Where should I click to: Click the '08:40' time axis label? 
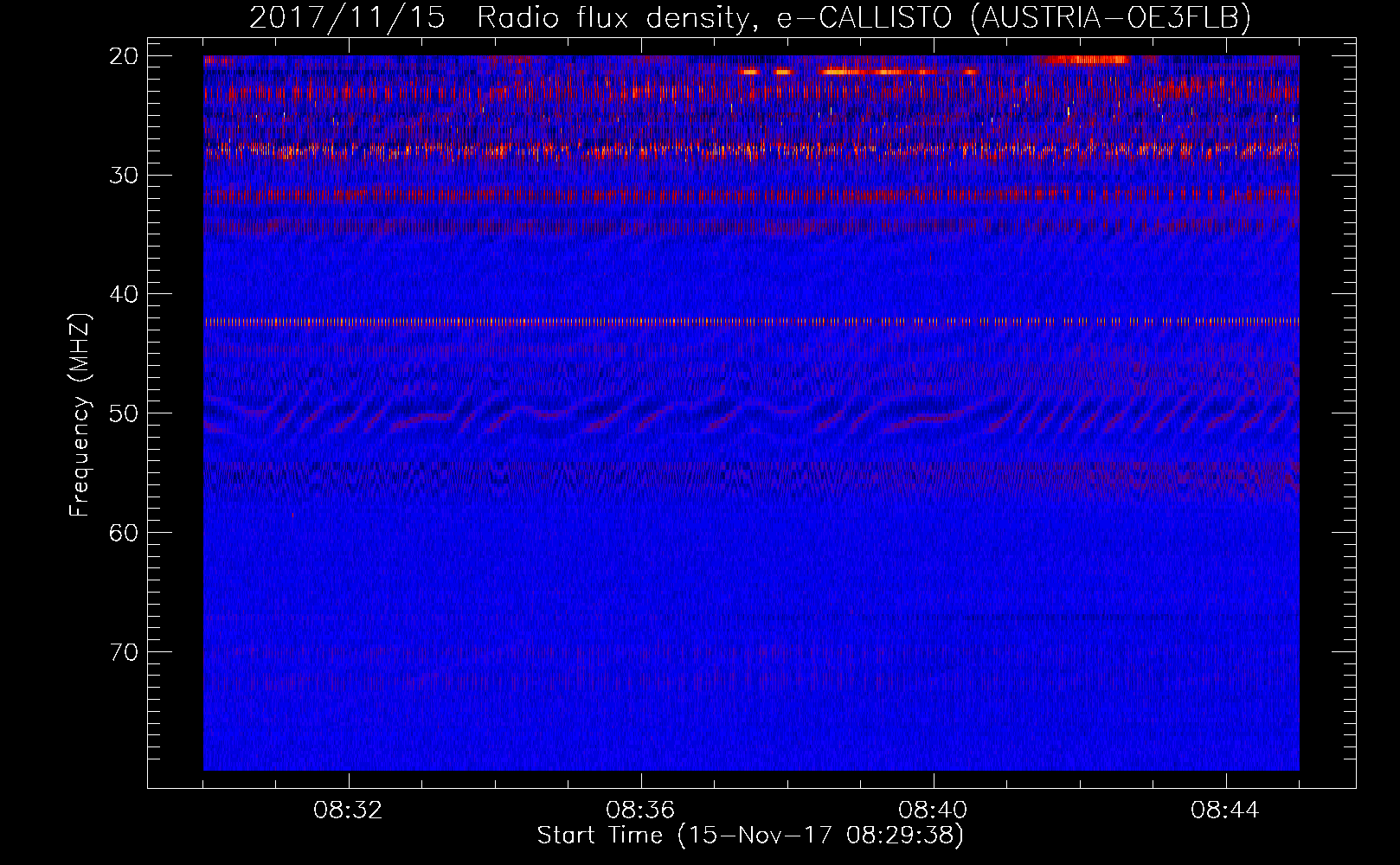pyautogui.click(x=933, y=811)
